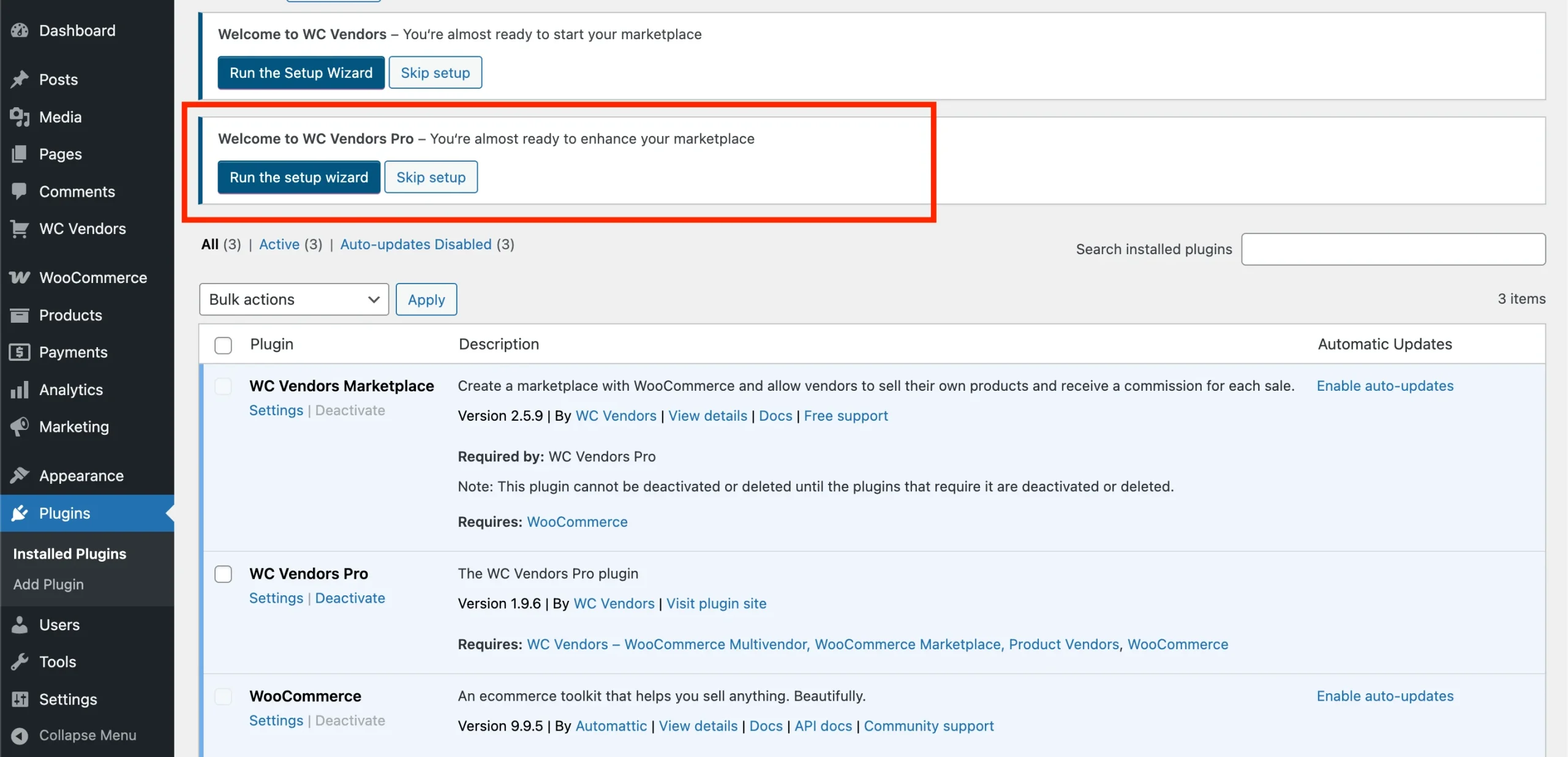Open WC Vendors Pro Settings link

pos(276,598)
